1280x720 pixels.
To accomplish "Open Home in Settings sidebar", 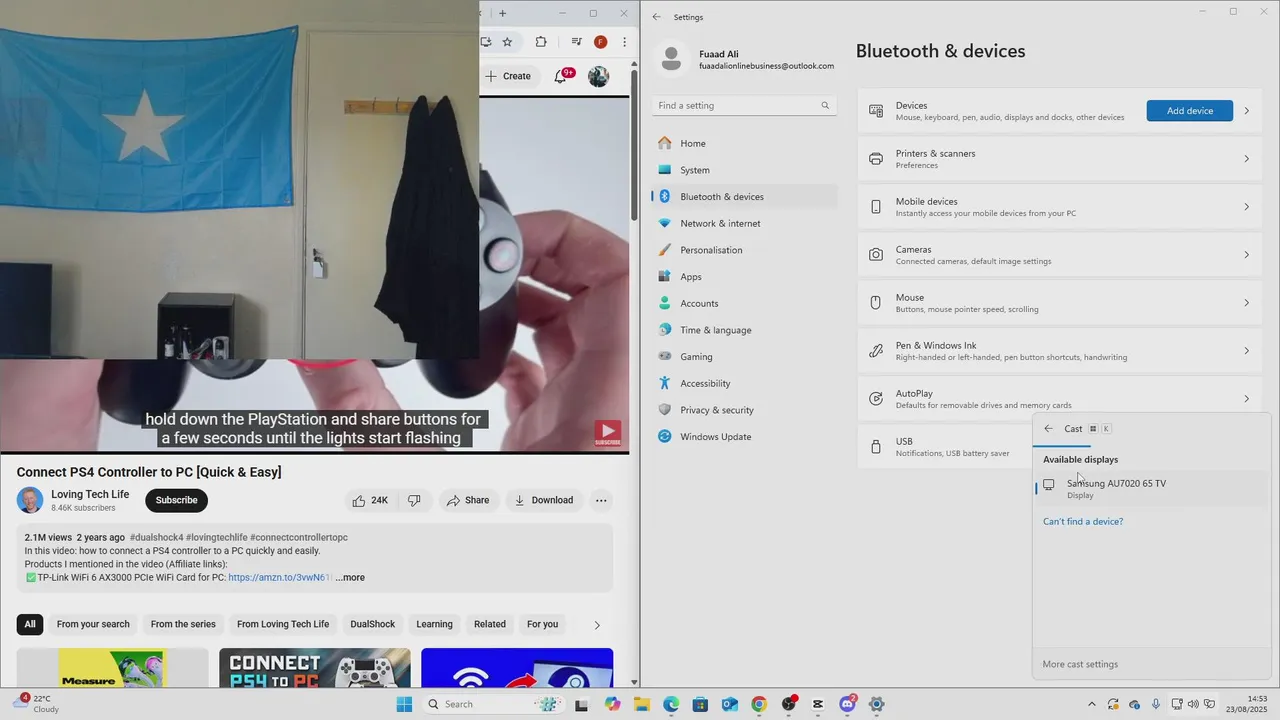I will point(745,143).
